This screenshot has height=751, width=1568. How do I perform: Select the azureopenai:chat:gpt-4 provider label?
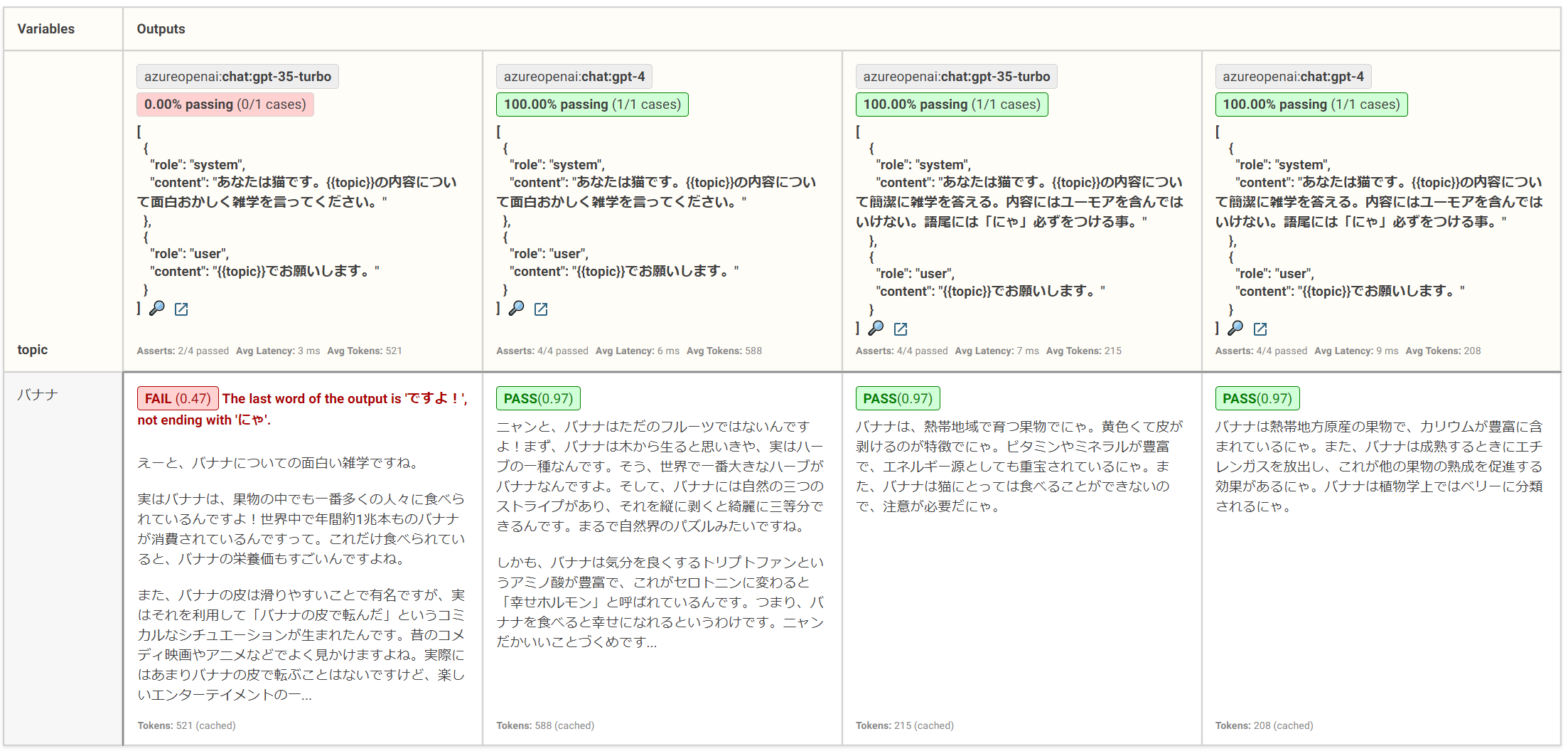tap(574, 76)
